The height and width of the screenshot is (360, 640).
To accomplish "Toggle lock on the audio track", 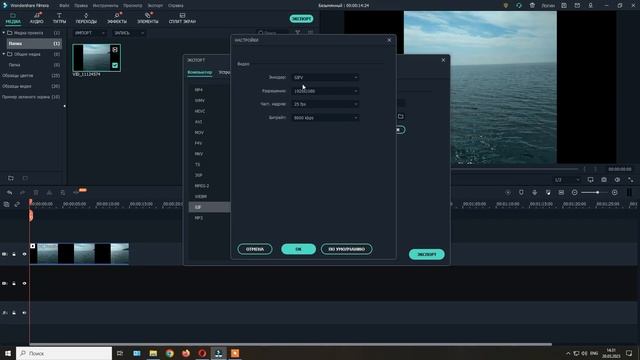I will coord(14,313).
